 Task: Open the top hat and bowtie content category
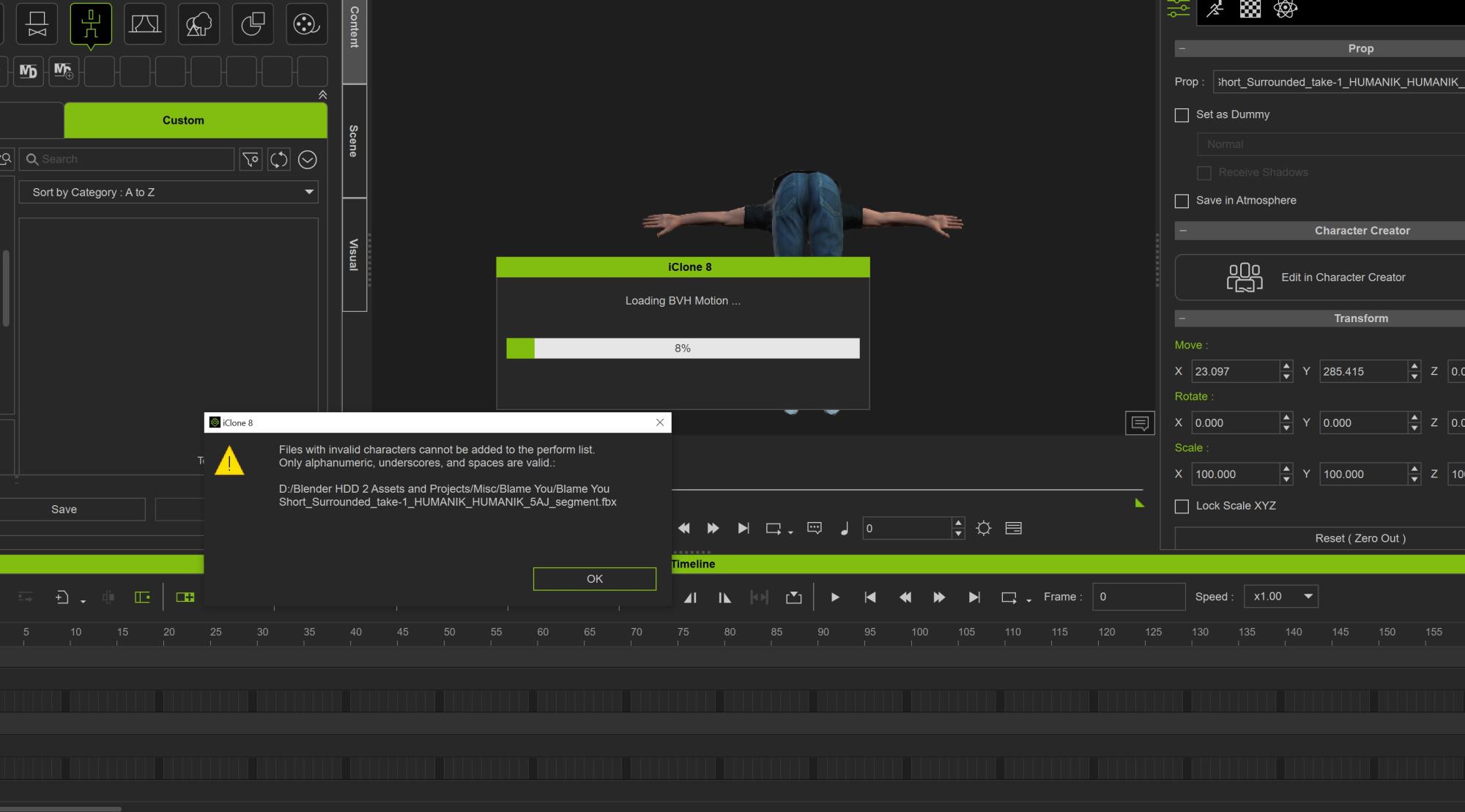click(x=37, y=24)
